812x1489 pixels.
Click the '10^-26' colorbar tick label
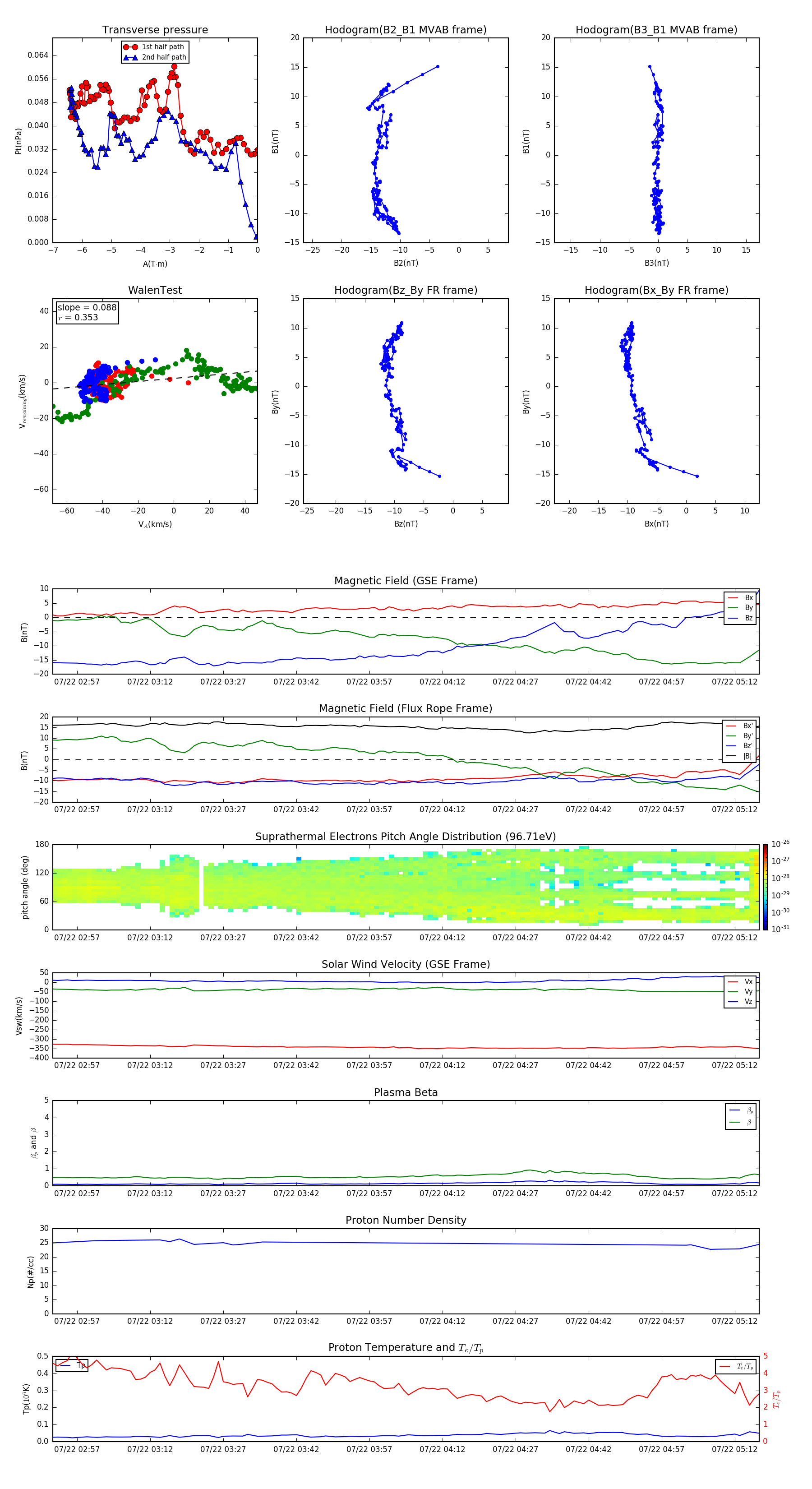point(780,844)
